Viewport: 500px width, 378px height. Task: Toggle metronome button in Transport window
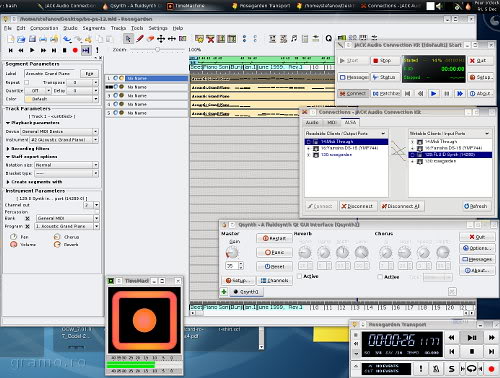(x=435, y=369)
